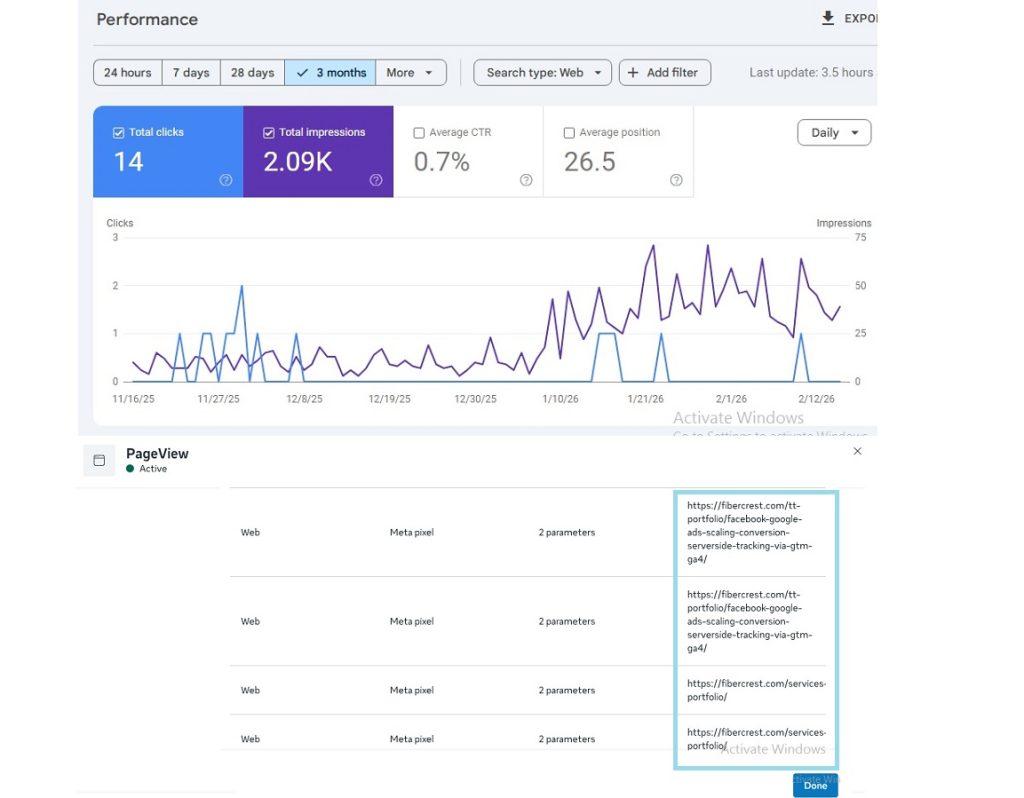
Task: Click the PageView panel card icon
Action: pyautogui.click(x=98, y=460)
